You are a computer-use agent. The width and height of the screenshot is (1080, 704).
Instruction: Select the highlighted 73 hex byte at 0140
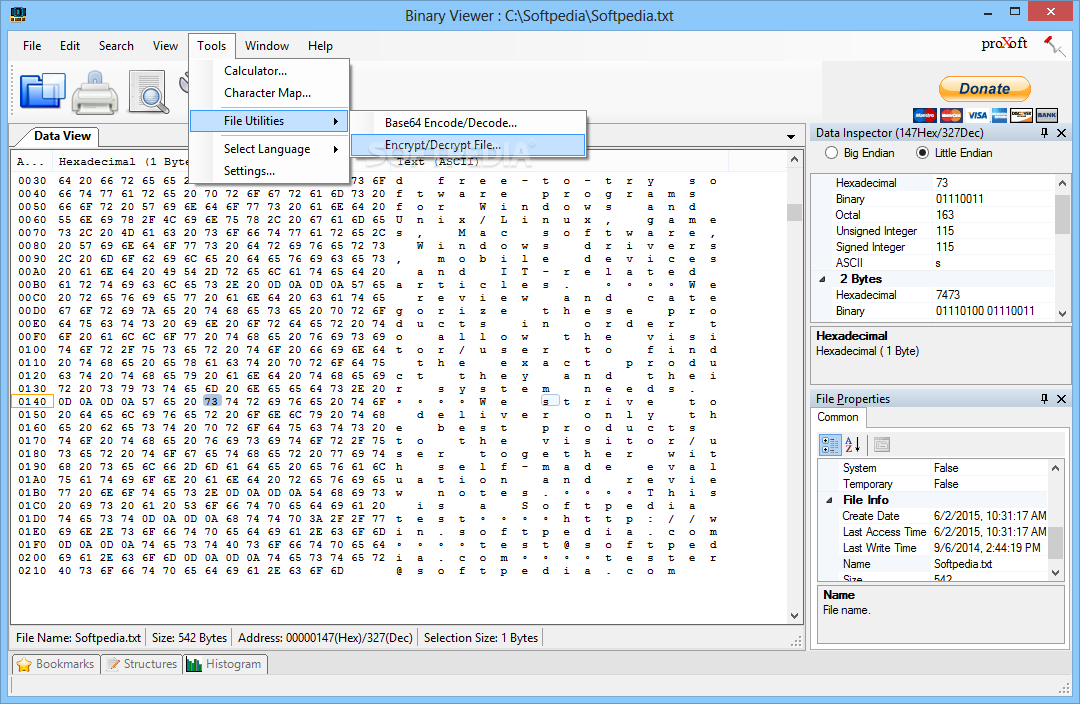[x=211, y=402]
